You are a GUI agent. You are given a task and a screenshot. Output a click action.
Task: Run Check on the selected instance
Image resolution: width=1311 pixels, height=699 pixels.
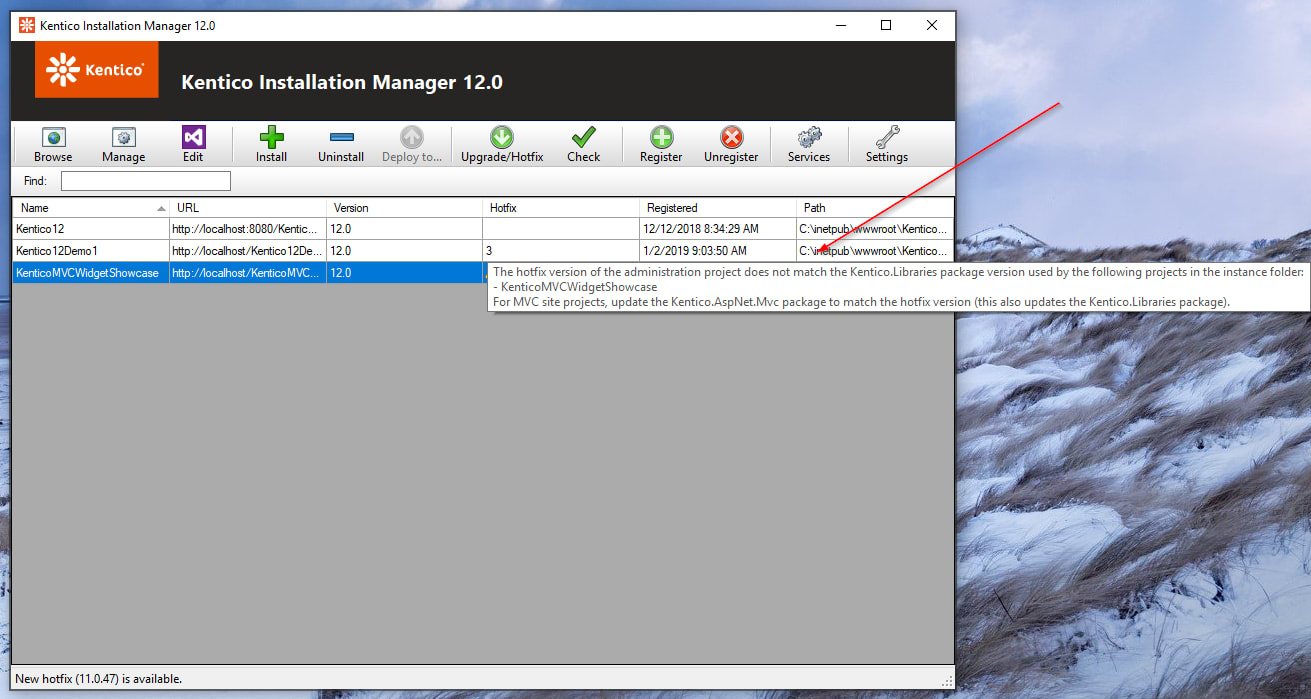tap(584, 145)
